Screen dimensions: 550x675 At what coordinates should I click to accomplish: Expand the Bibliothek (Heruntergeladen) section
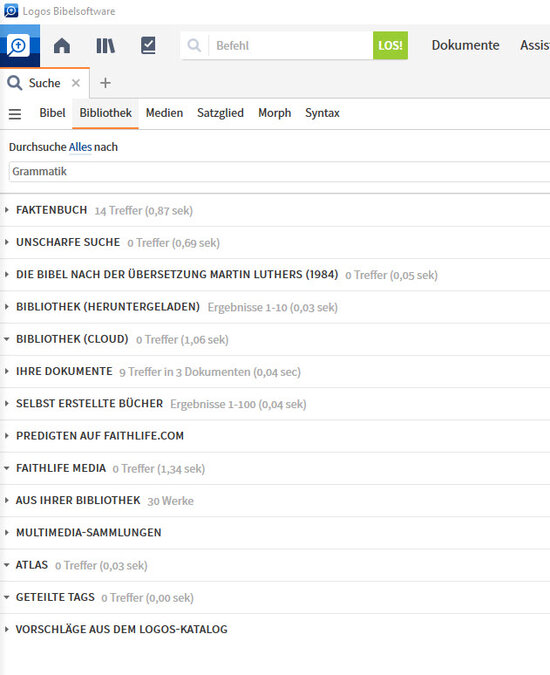click(6, 307)
